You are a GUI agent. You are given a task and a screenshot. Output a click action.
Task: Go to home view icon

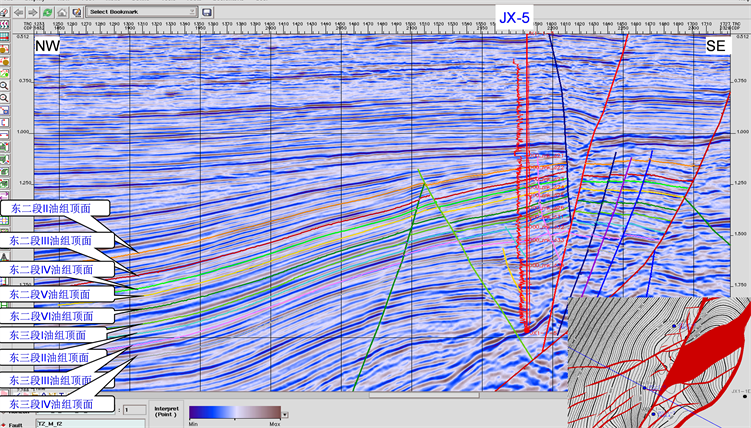coord(62,12)
